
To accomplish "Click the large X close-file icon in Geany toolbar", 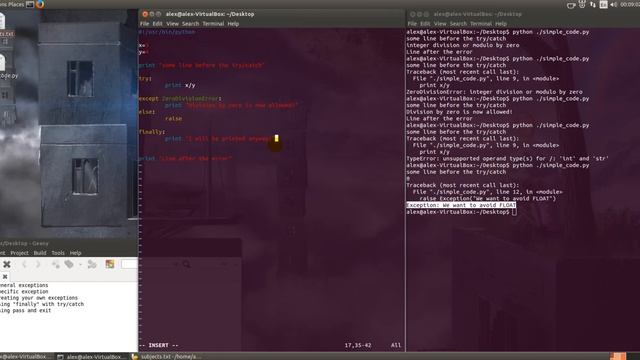I will point(7,264).
